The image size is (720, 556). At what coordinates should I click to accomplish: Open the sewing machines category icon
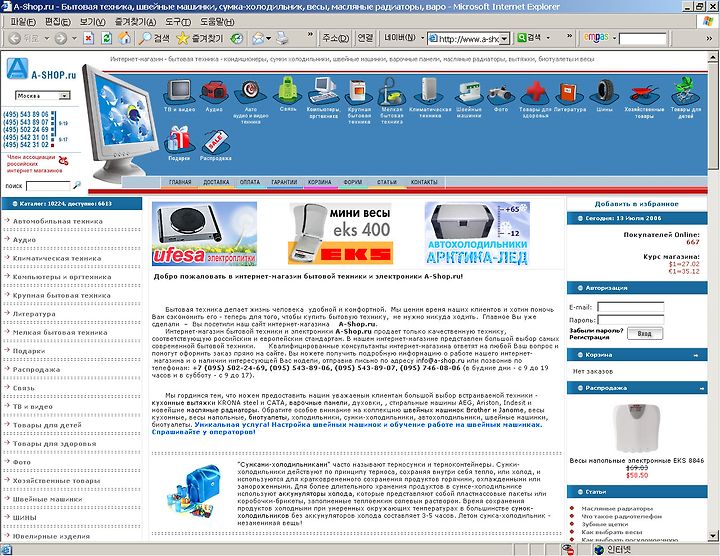coord(468,92)
